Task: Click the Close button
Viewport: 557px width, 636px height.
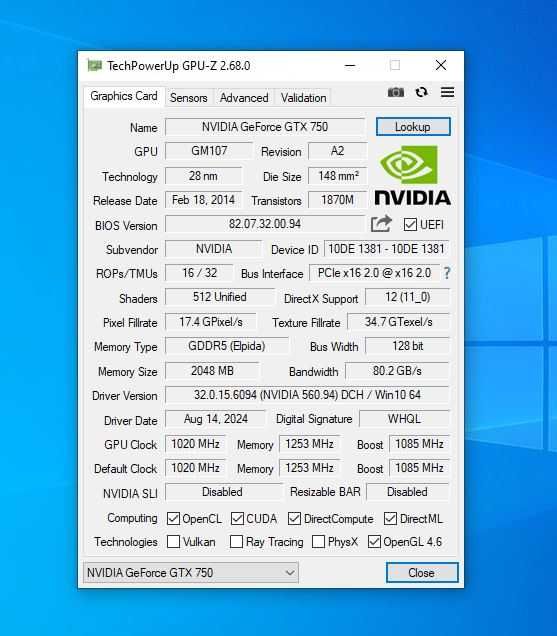Action: tap(422, 572)
